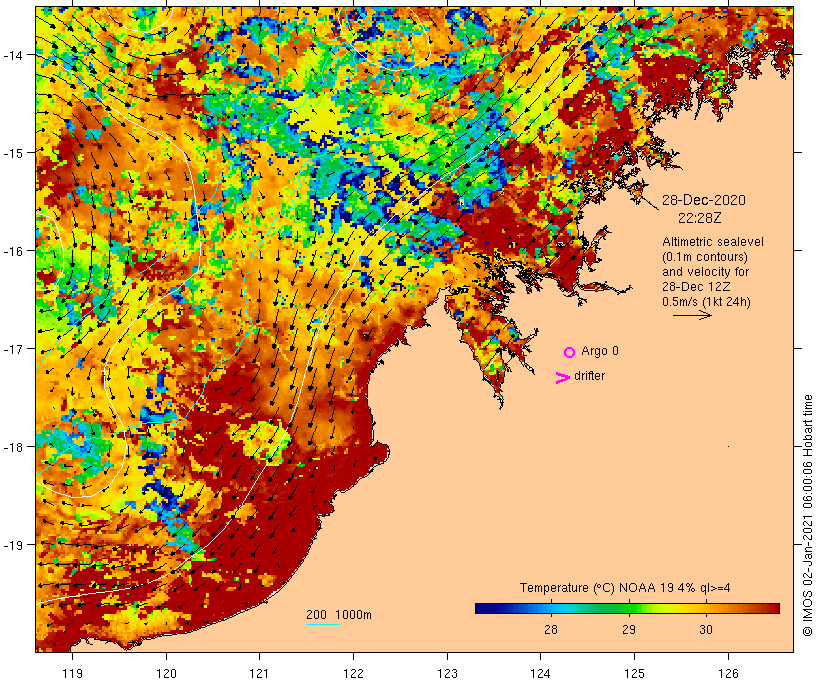Click the temperature color bar
This screenshot has width=820, height=680.
point(628,608)
